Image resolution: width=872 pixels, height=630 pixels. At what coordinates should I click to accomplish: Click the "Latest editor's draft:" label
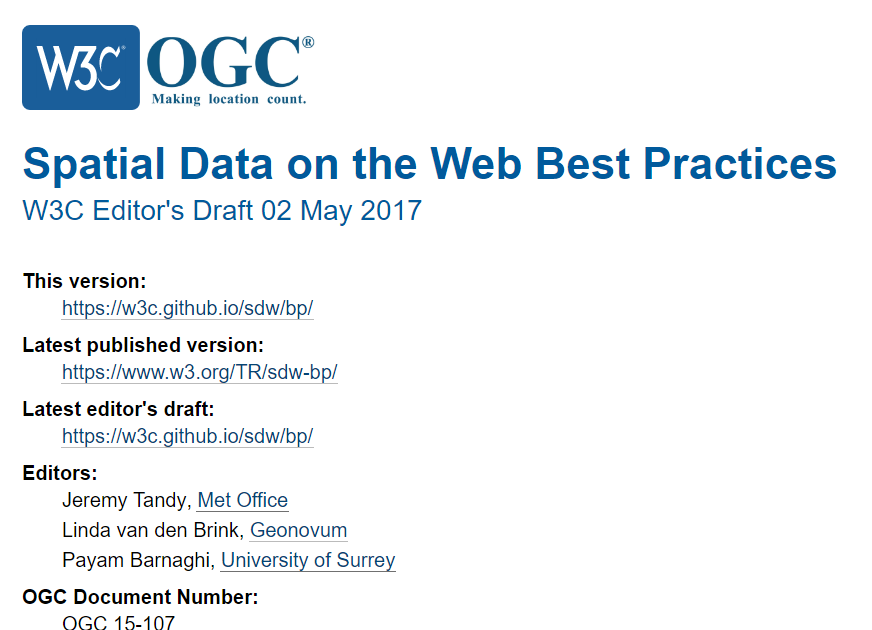118,409
